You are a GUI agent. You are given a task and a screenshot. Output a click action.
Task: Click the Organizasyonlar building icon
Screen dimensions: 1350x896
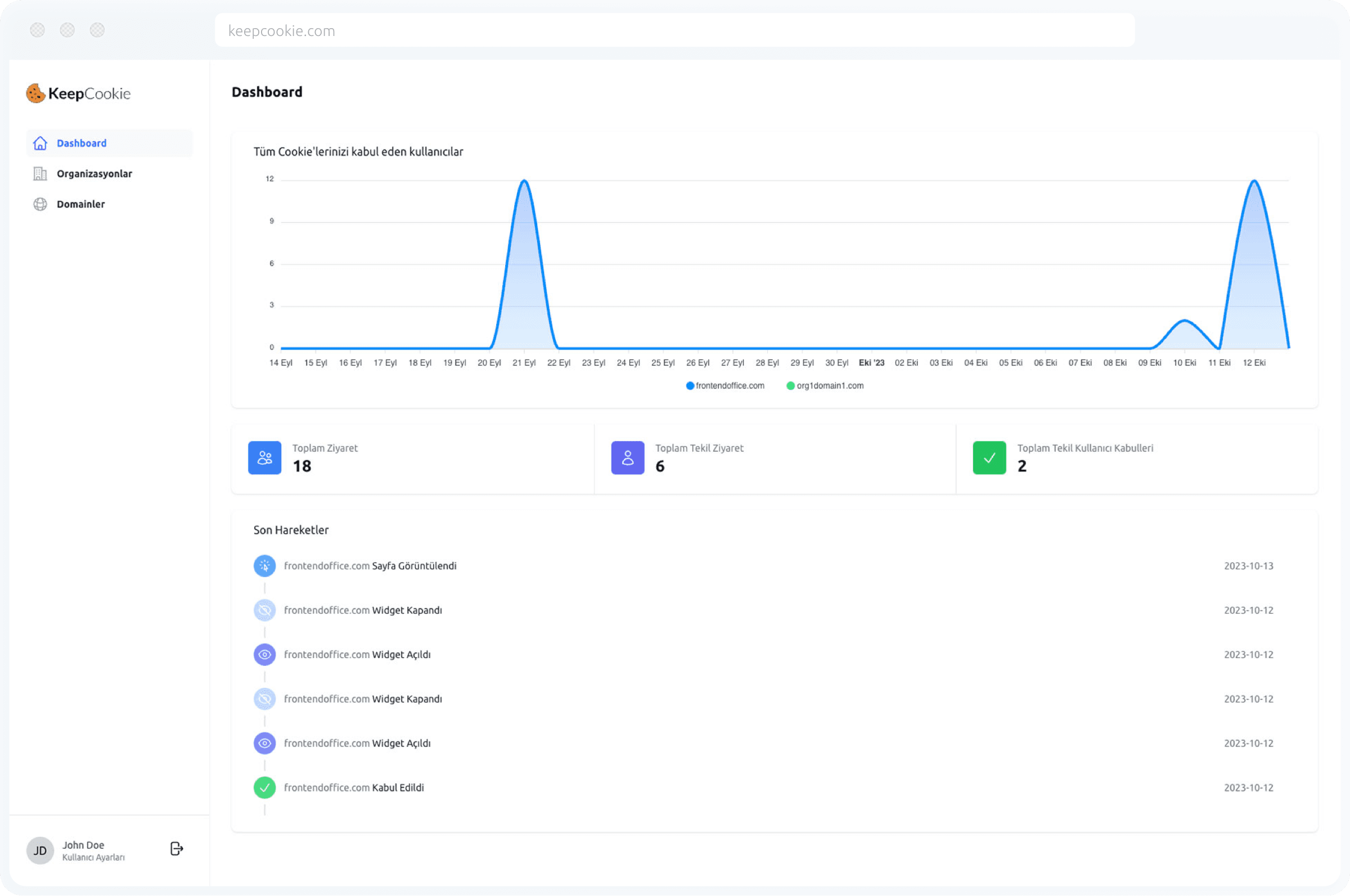point(40,174)
